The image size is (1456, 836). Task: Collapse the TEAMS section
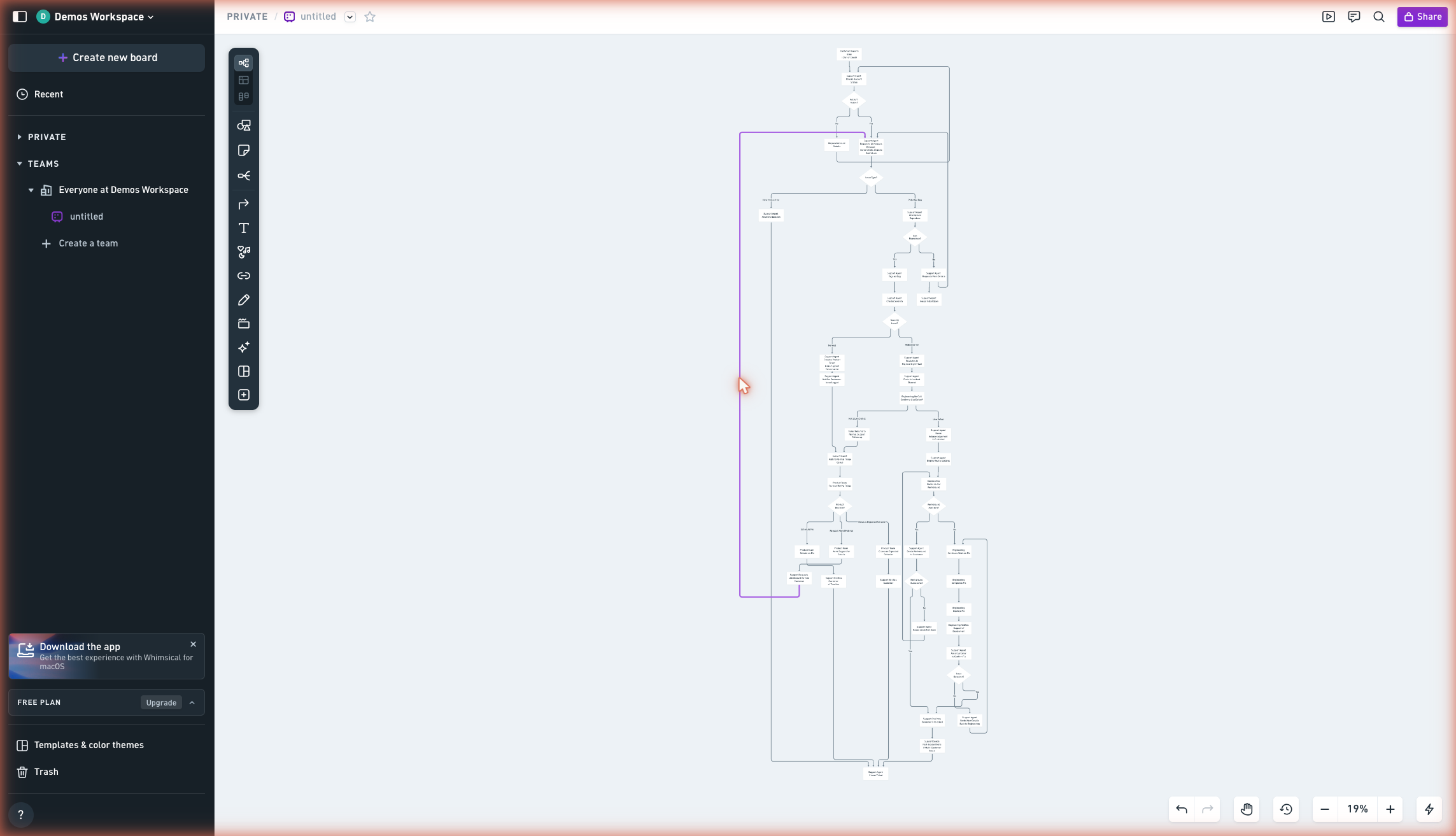pyautogui.click(x=20, y=164)
